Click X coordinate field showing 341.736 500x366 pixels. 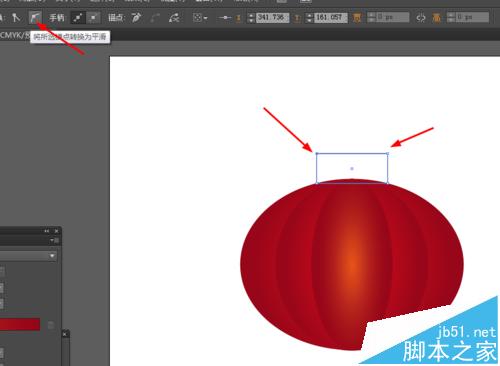[272, 17]
